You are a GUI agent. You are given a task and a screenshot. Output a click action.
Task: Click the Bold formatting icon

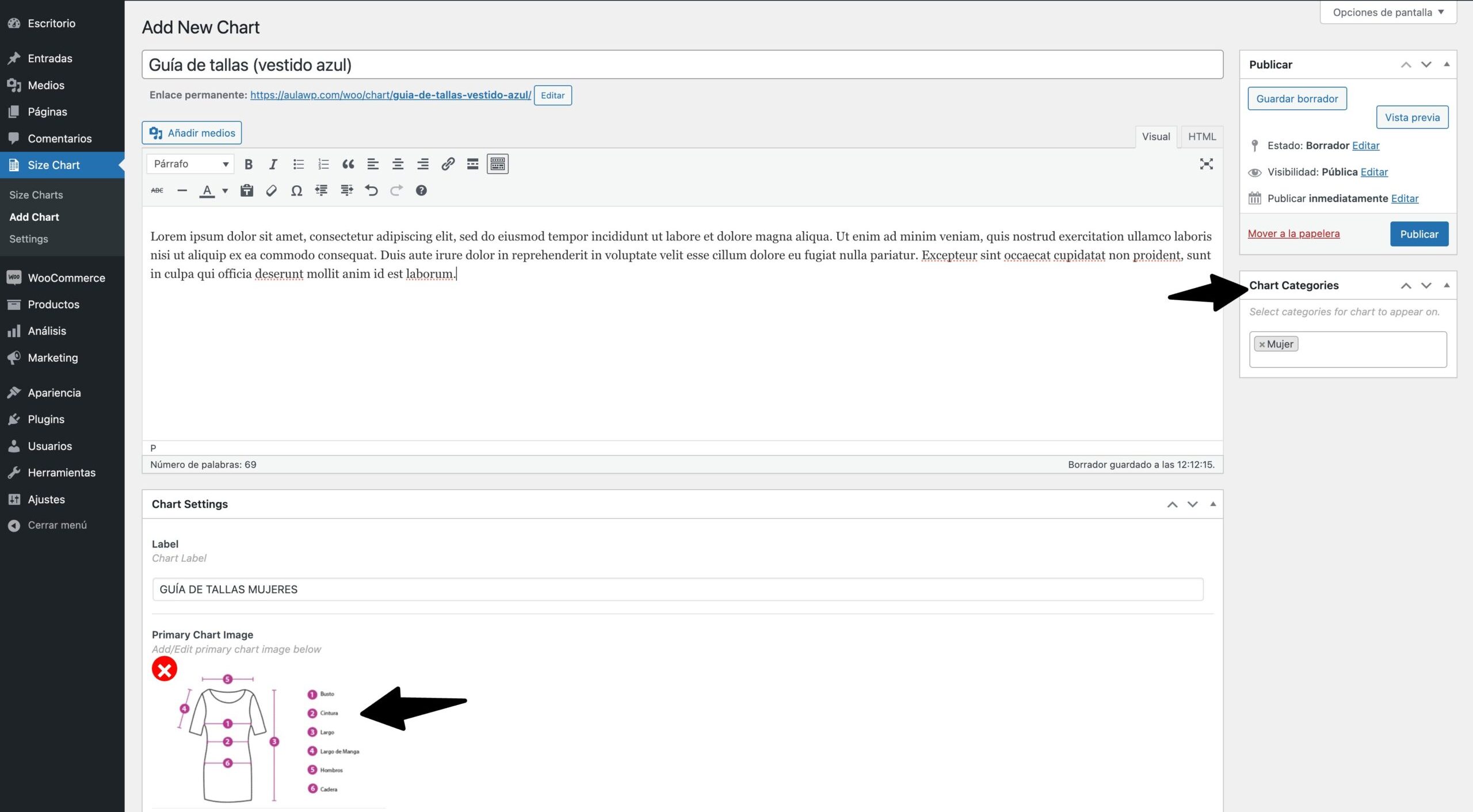point(249,164)
